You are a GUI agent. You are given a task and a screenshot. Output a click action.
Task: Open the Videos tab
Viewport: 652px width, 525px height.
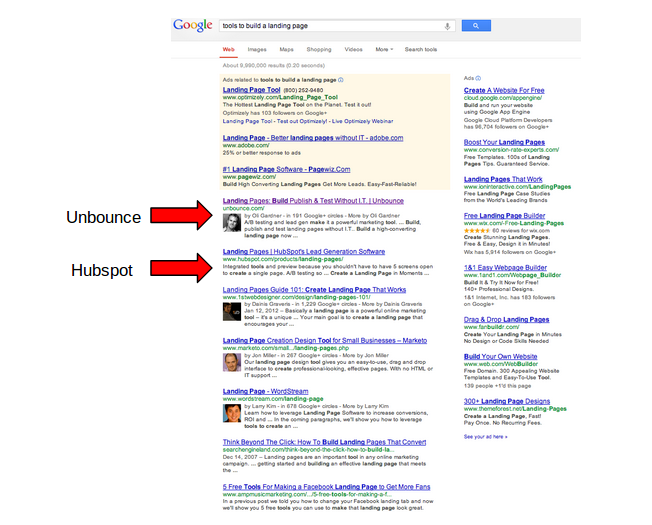tap(353, 49)
